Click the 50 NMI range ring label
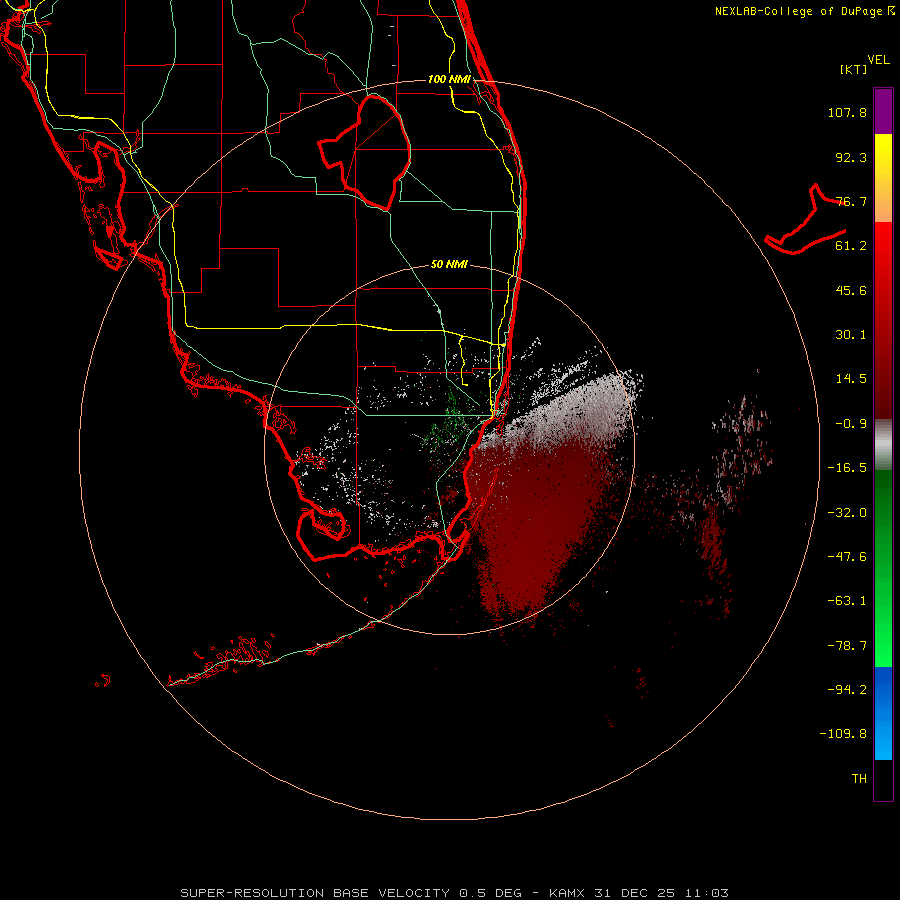Screen dimensions: 900x900 449,264
